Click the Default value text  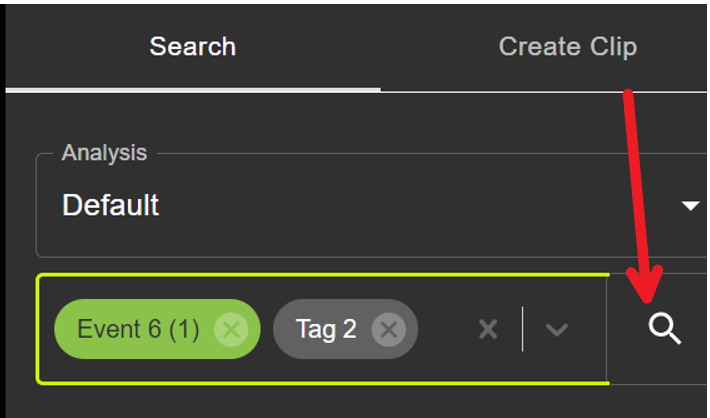[110, 205]
